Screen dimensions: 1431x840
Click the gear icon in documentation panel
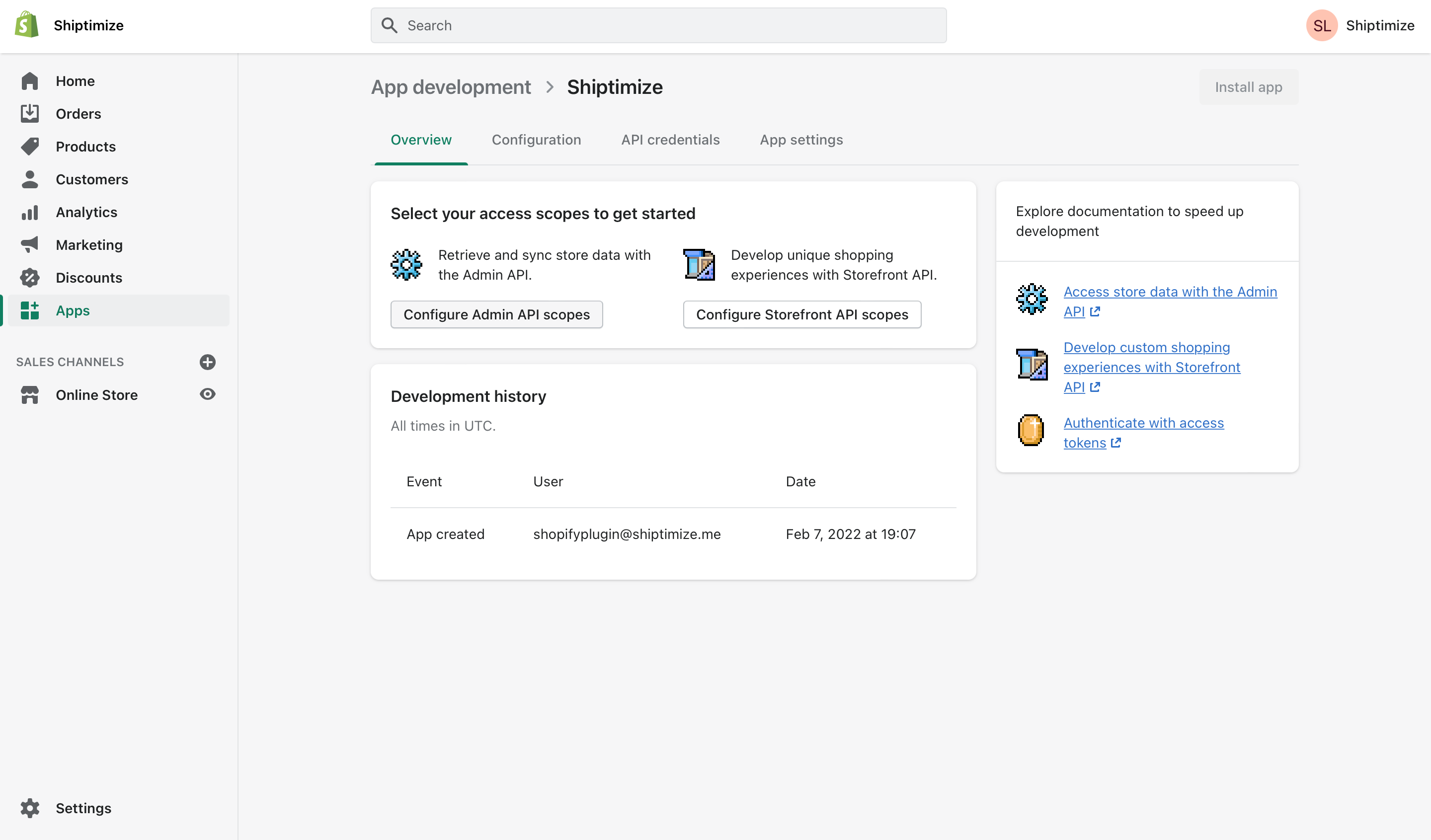click(1031, 299)
